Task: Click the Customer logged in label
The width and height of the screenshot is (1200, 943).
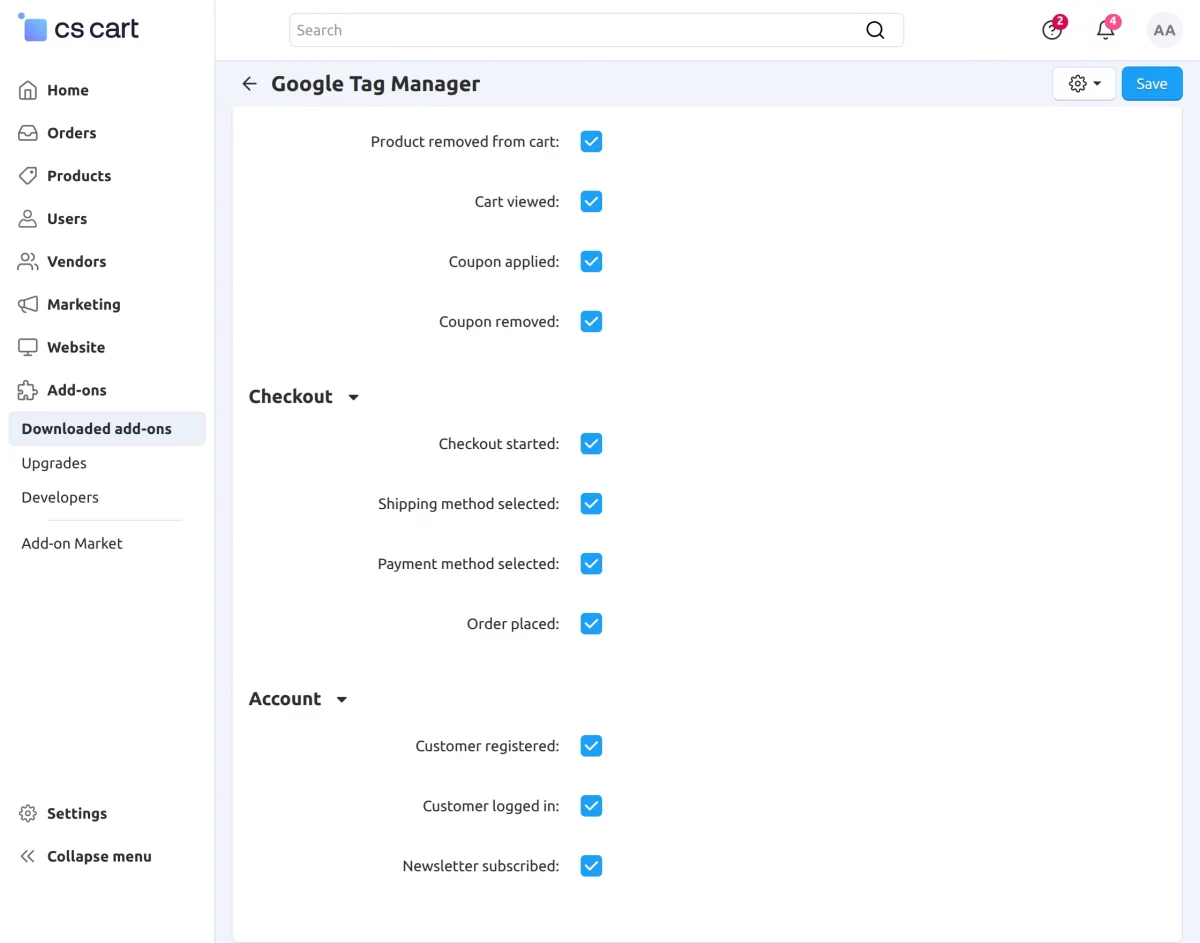Action: [491, 806]
